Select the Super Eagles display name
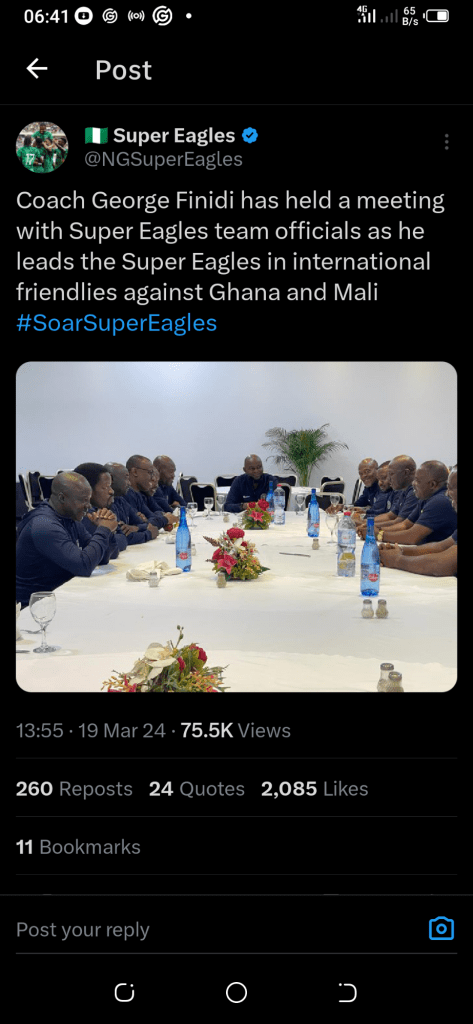Screen dimensions: 473x1024 coord(174,136)
